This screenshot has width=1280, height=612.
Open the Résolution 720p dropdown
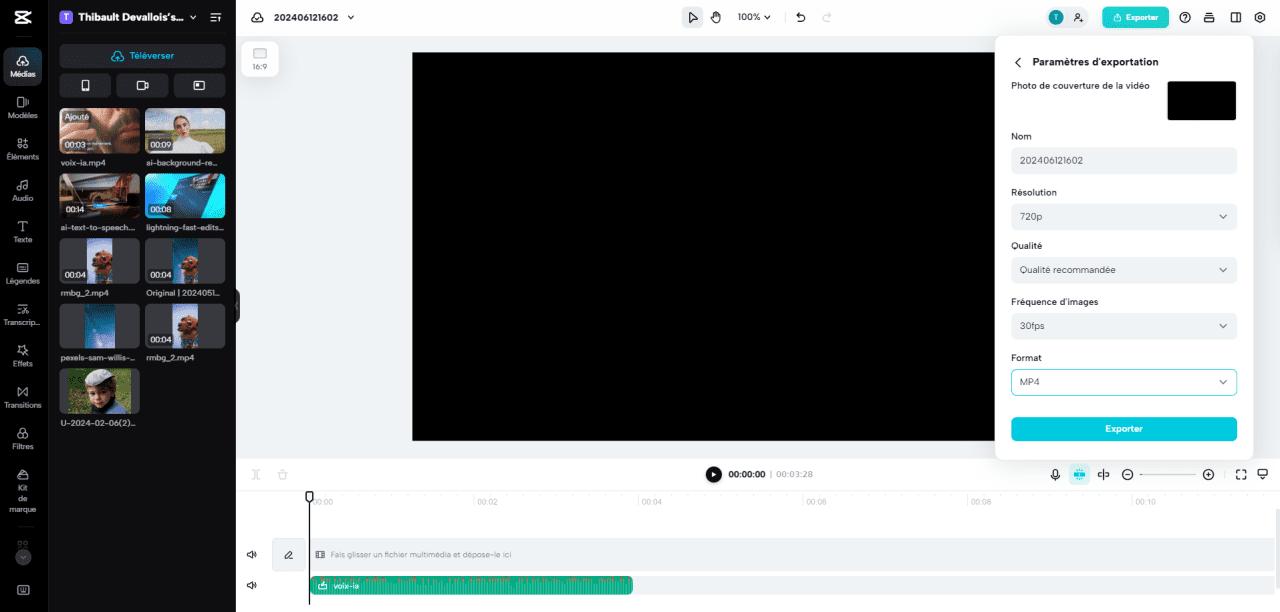[1124, 216]
